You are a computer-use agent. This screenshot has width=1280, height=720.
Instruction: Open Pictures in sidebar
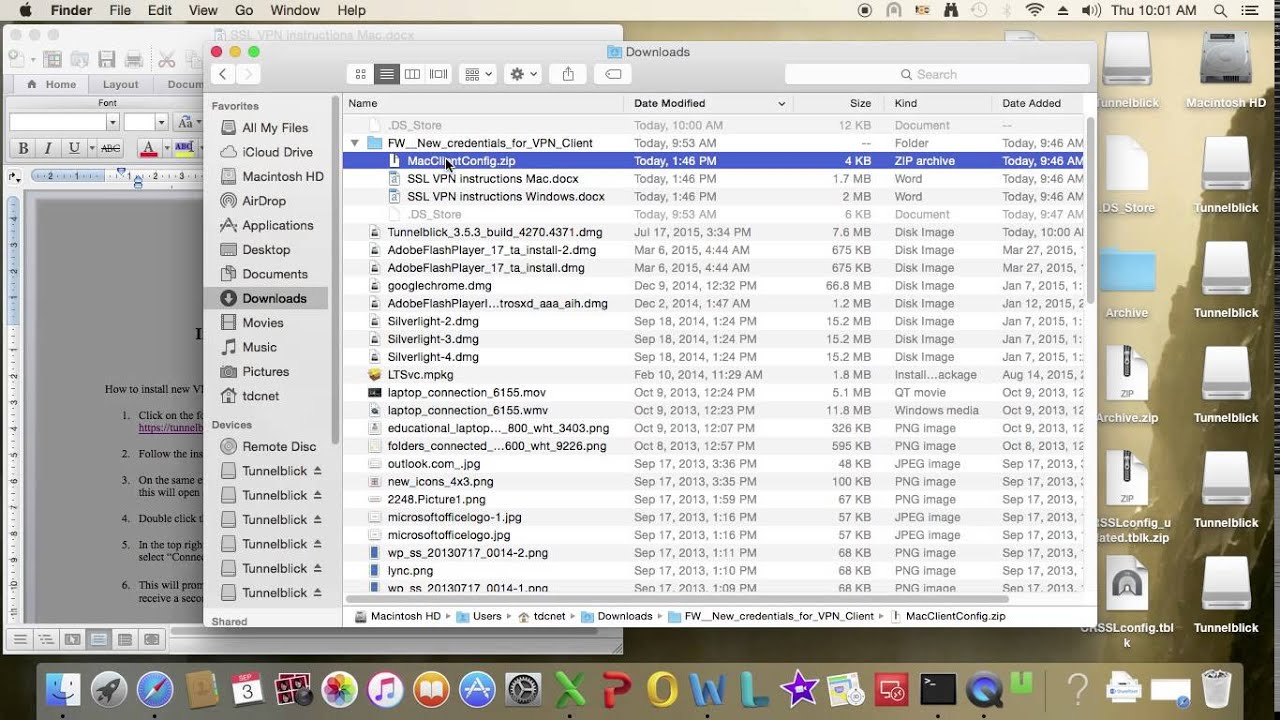click(266, 371)
